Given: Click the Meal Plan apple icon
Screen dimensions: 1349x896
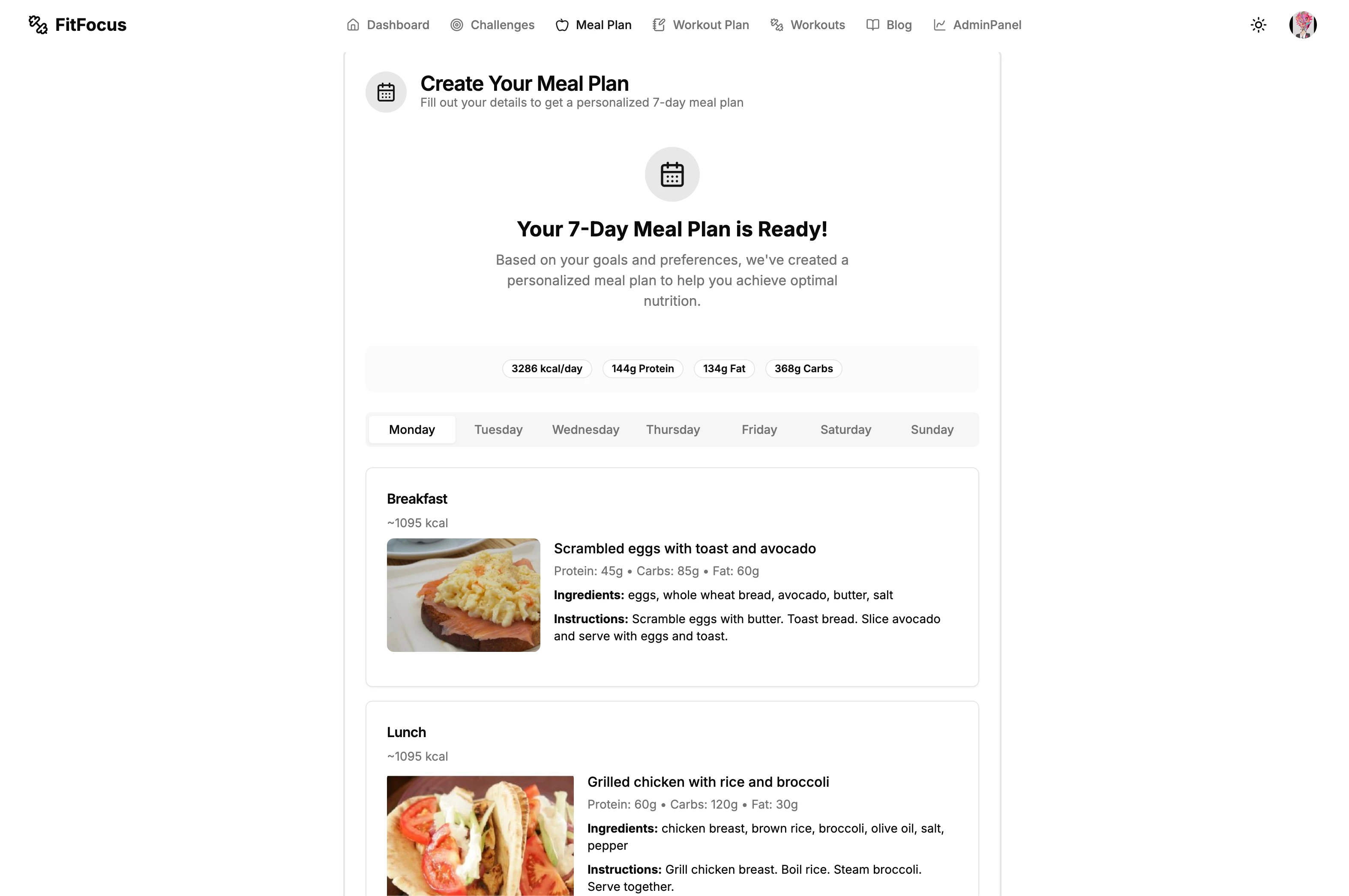Looking at the screenshot, I should pos(562,24).
